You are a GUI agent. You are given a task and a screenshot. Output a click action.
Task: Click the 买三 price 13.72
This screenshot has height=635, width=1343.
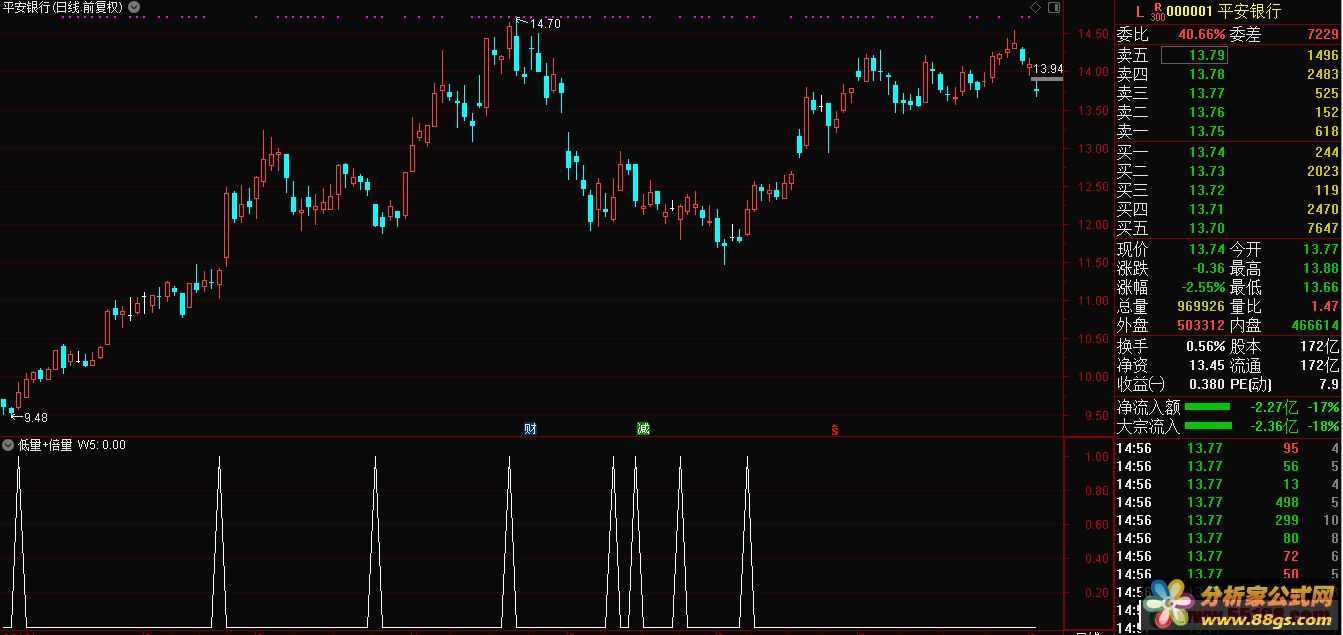[1207, 190]
